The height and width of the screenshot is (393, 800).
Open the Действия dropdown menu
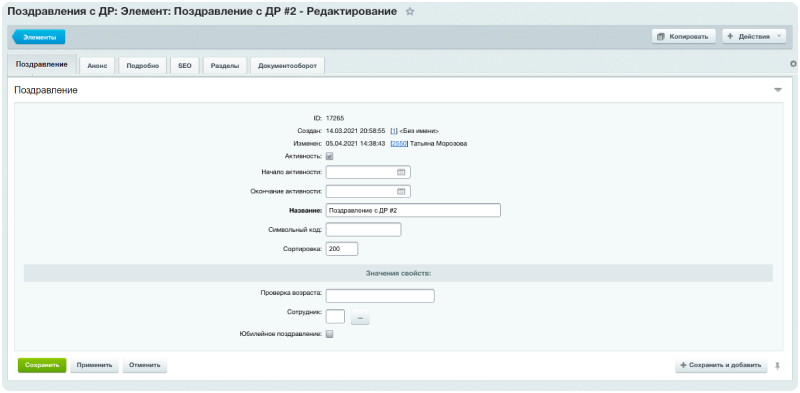tap(754, 37)
